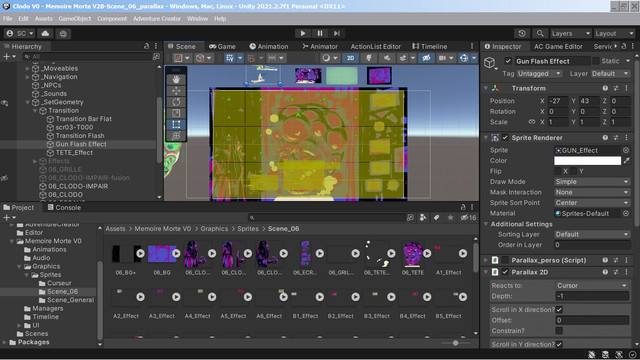Image resolution: width=640 pixels, height=360 pixels.
Task: Open the Layers dropdown
Action: 570,33
